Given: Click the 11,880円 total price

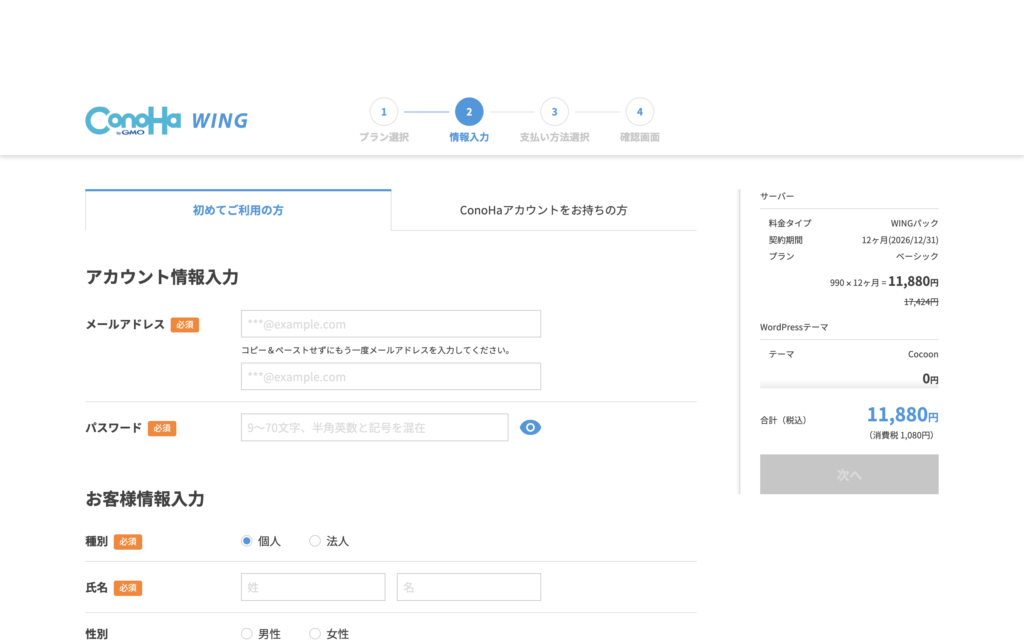Looking at the screenshot, I should 901,415.
